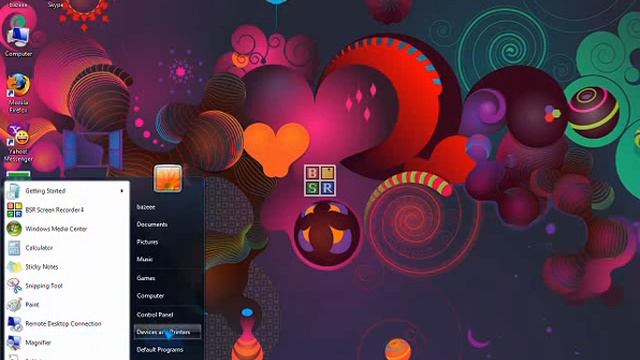The height and width of the screenshot is (360, 640).
Task: Launch Mozilla Firefox from the desktop
Action: (18, 93)
